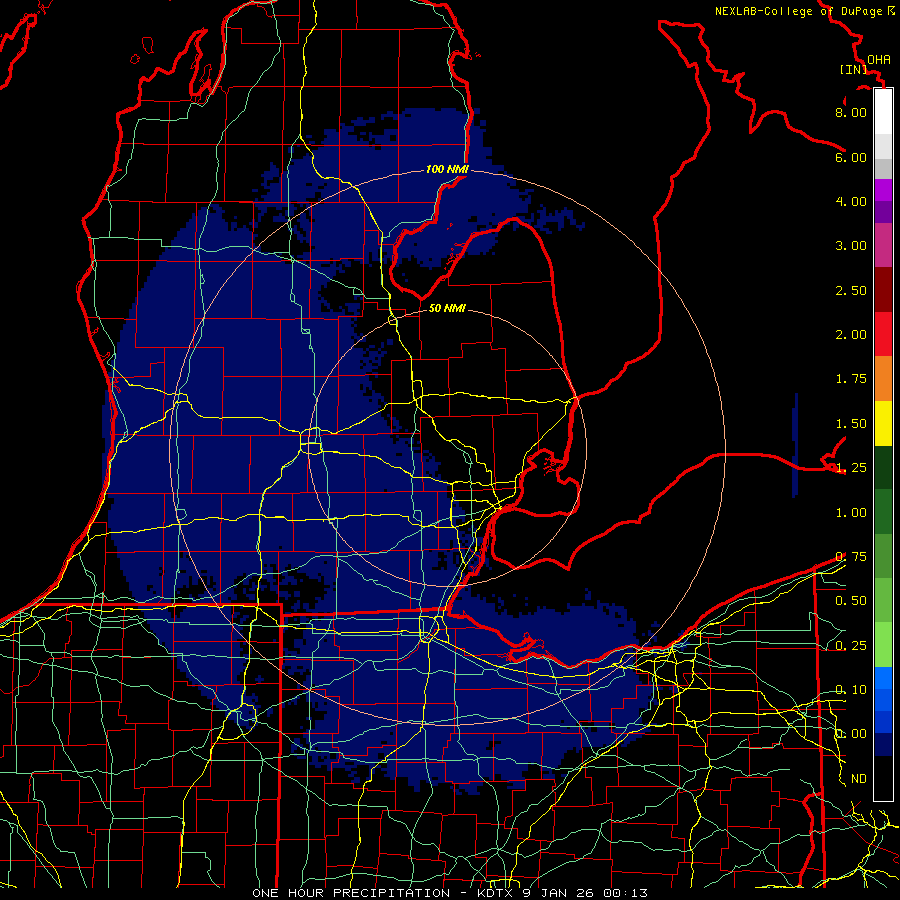Image resolution: width=900 pixels, height=900 pixels.
Task: Select the 2.00 legend value
Action: point(851,335)
